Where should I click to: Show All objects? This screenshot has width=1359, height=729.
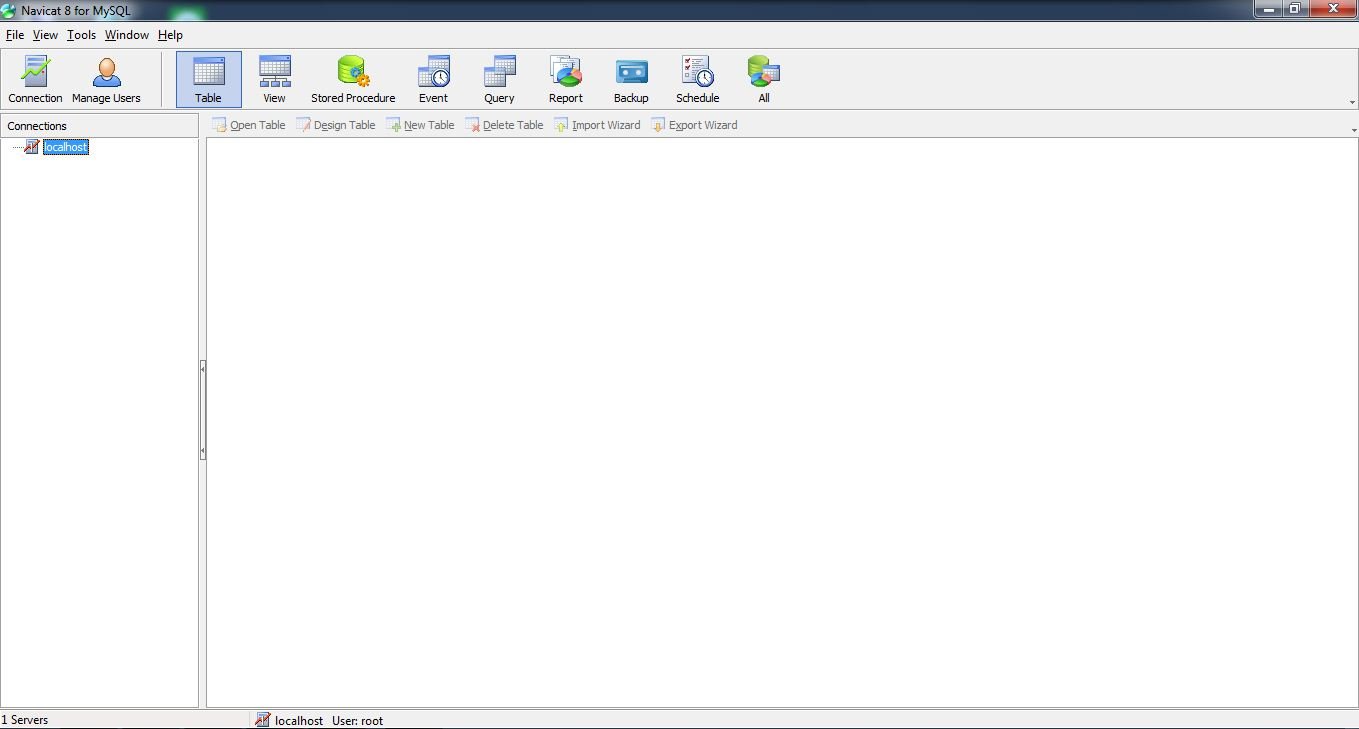[763, 80]
